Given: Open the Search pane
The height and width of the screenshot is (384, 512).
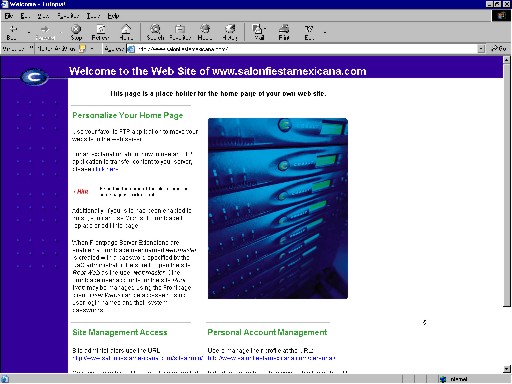Looking at the screenshot, I should click(155, 32).
